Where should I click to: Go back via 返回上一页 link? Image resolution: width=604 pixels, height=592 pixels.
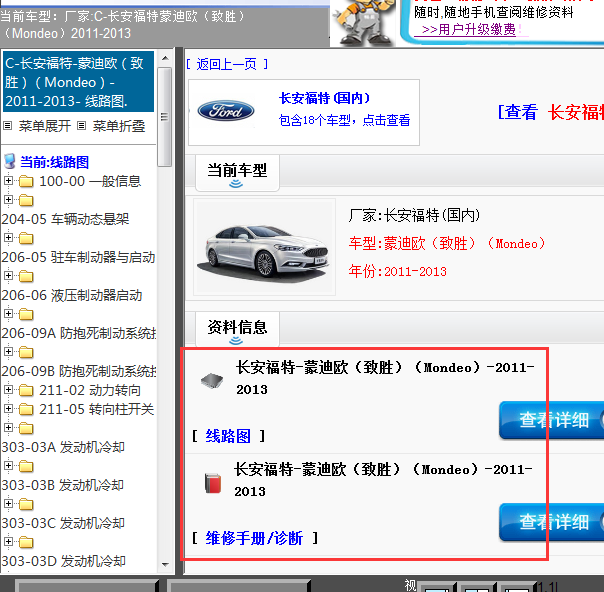(x=226, y=64)
